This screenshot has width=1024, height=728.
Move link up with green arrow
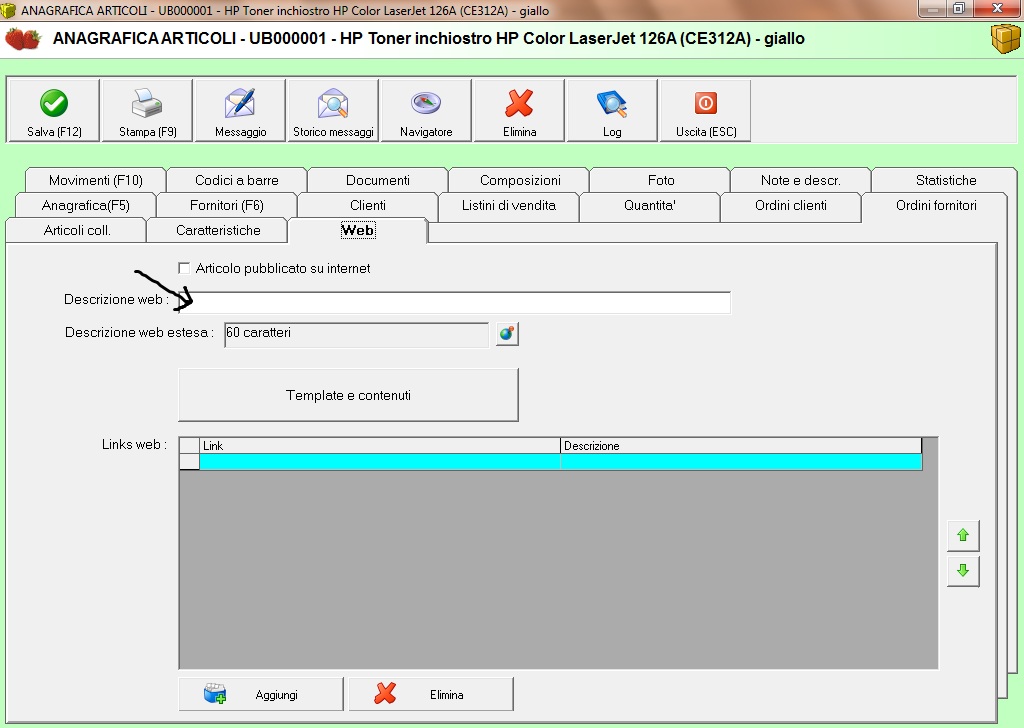pyautogui.click(x=963, y=535)
